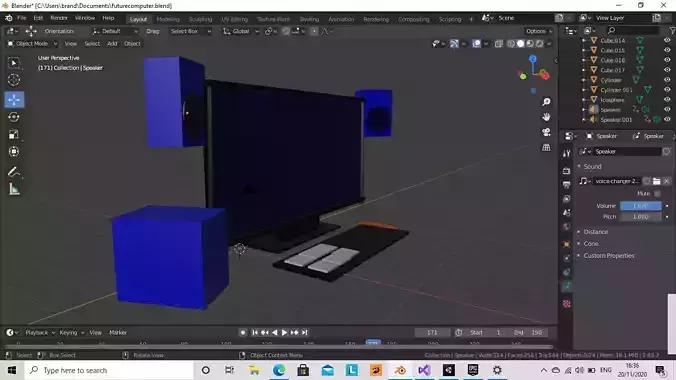Screen dimensions: 676x380
Task: Open the sound file browser folder icon
Action: pos(656,181)
